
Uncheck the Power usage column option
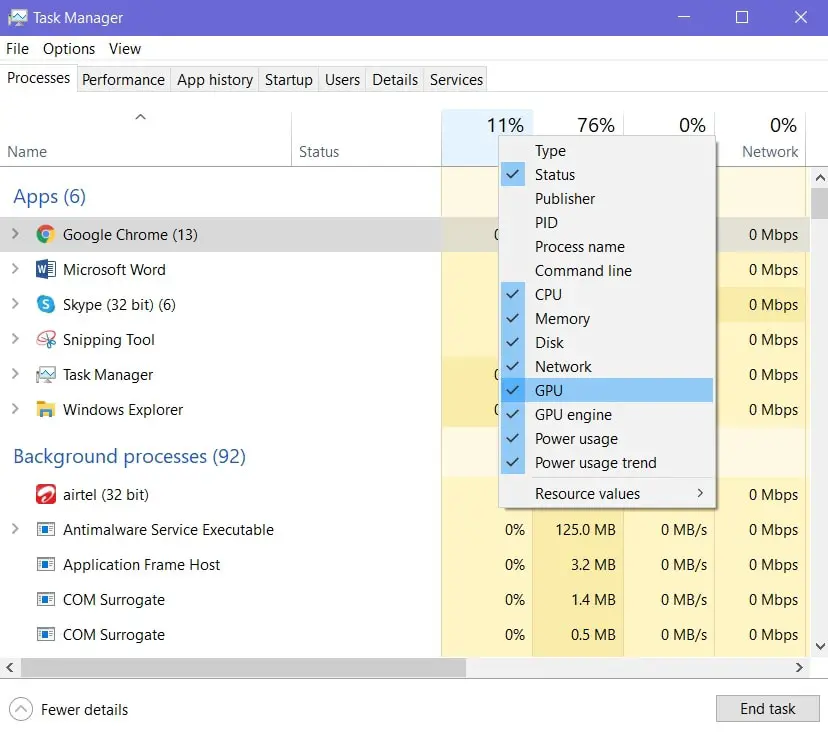point(607,439)
